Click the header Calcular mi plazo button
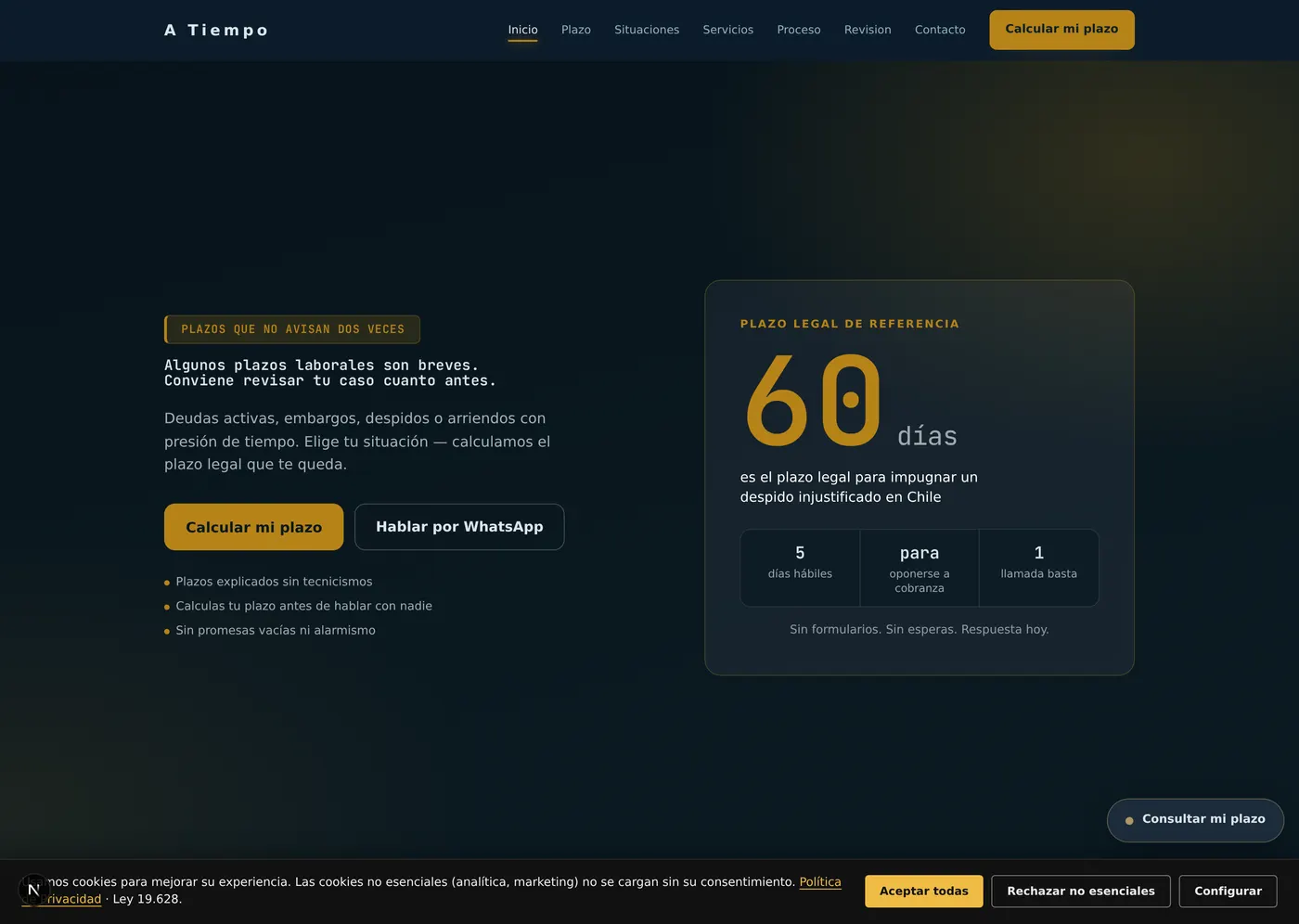This screenshot has height=924, width=1299. (x=1061, y=30)
